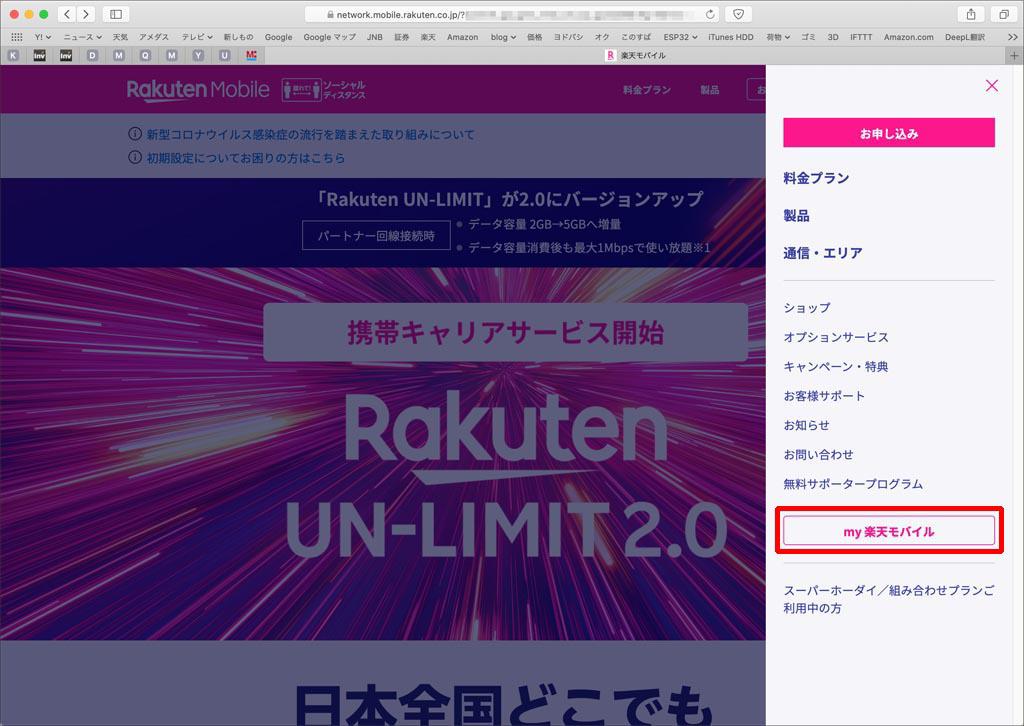This screenshot has width=1024, height=726.
Task: Open キャンペーン・特典 in the side menu
Action: pos(835,366)
